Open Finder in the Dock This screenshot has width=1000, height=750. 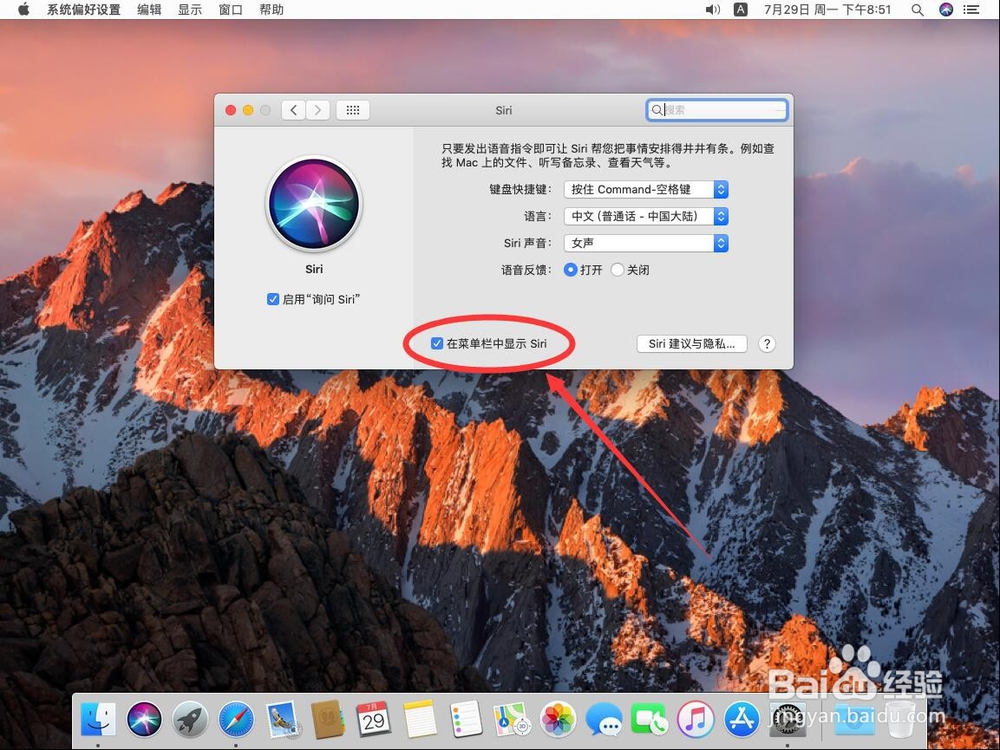pos(98,720)
